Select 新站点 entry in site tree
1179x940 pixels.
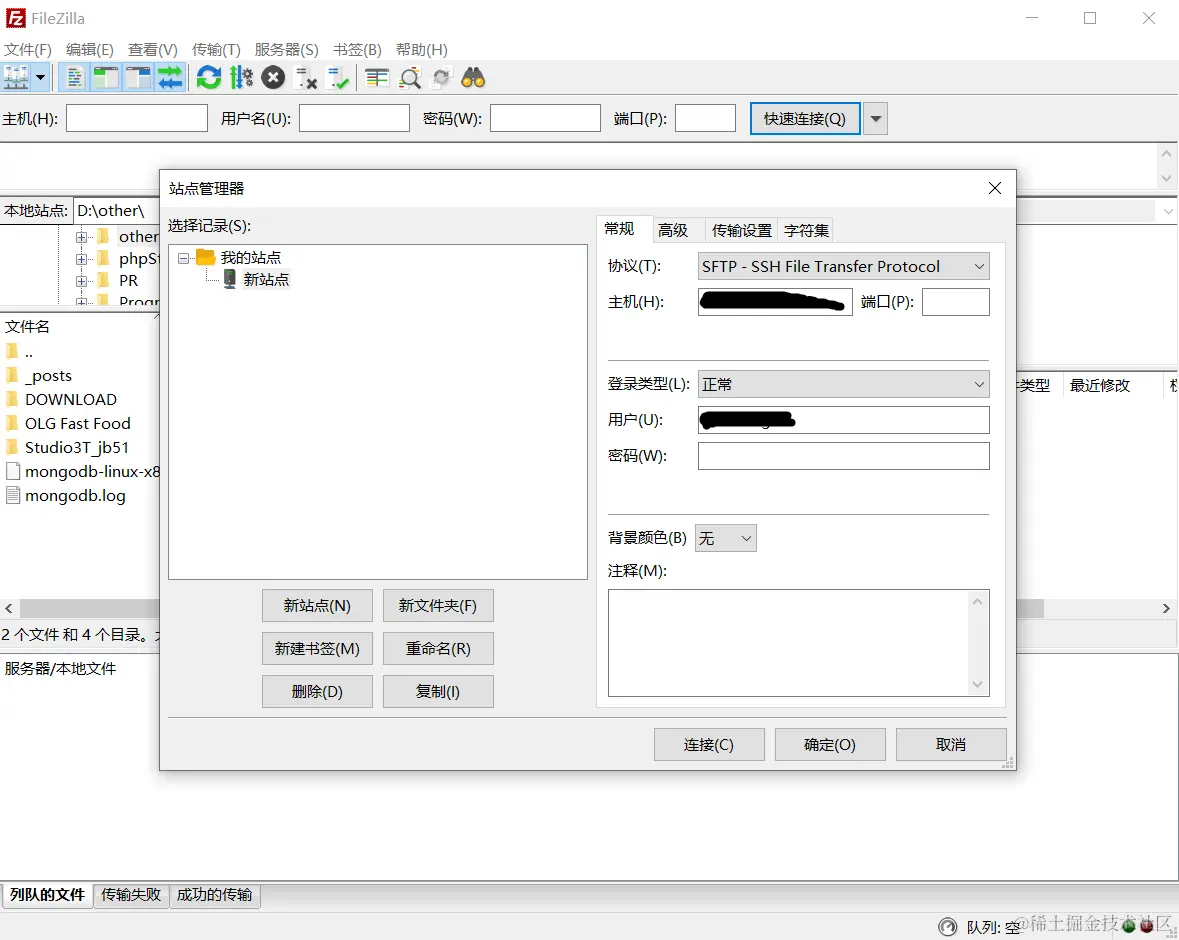pos(266,279)
